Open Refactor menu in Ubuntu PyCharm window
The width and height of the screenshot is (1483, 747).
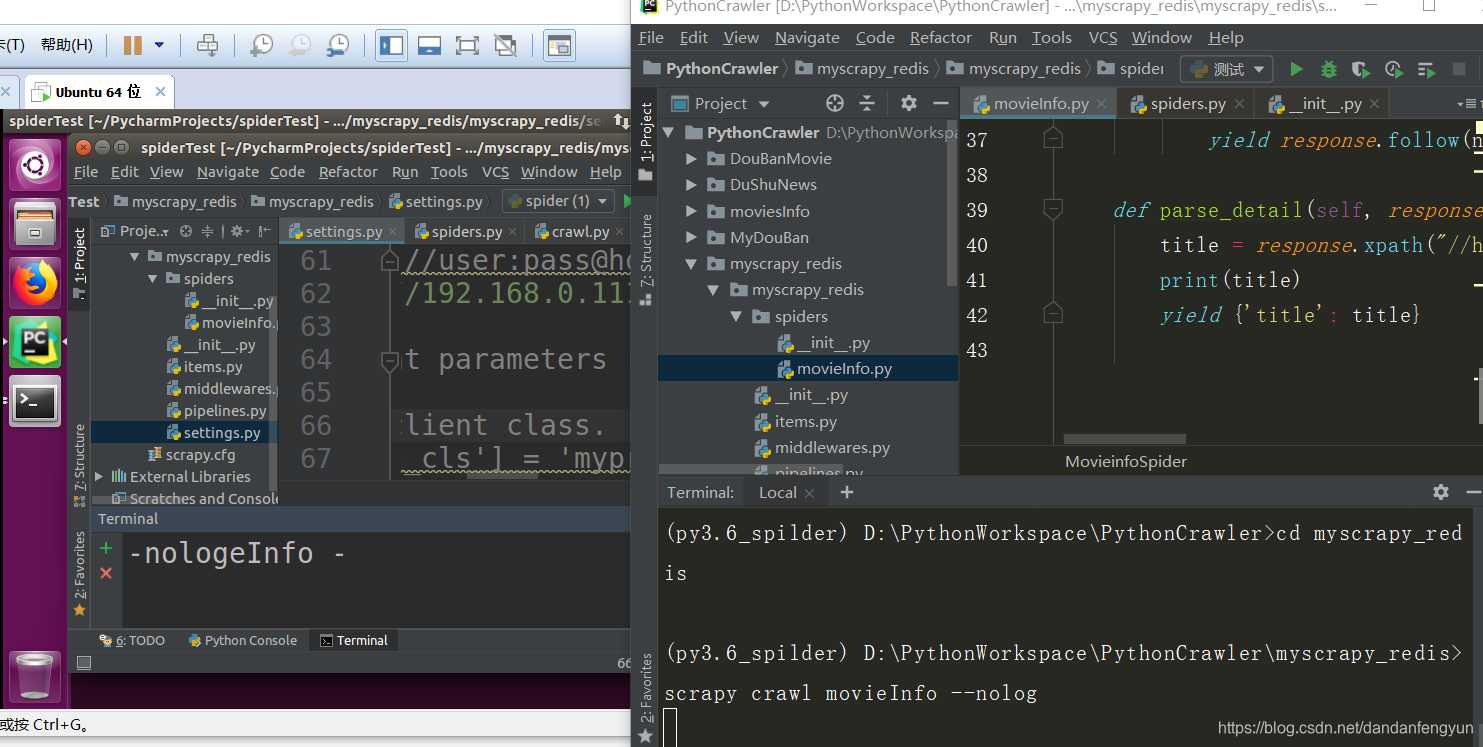(x=348, y=172)
